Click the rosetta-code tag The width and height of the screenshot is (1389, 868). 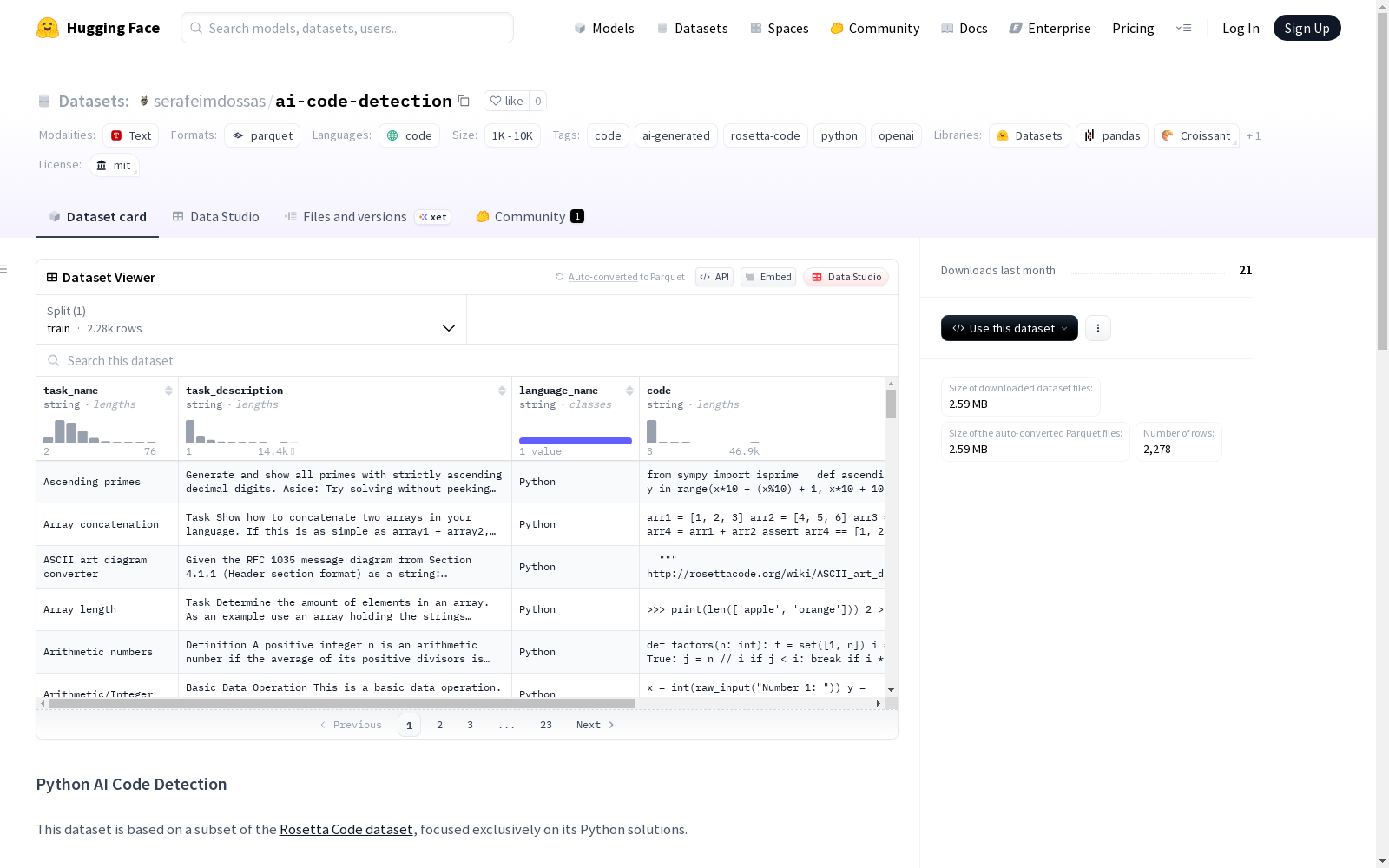[x=766, y=135]
